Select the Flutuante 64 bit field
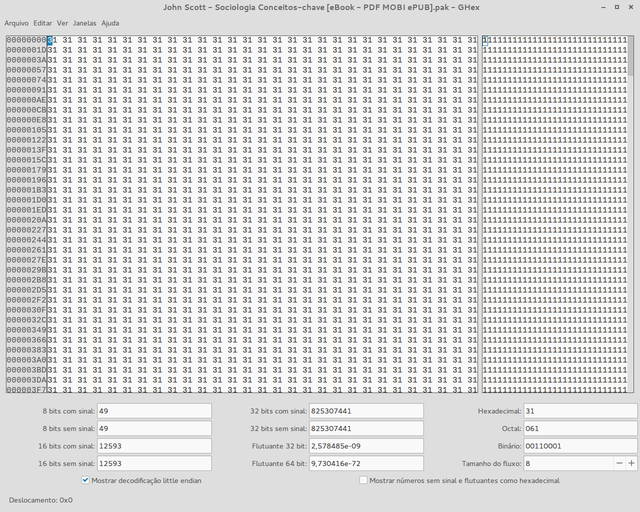Image resolution: width=640 pixels, height=512 pixels. point(366,464)
